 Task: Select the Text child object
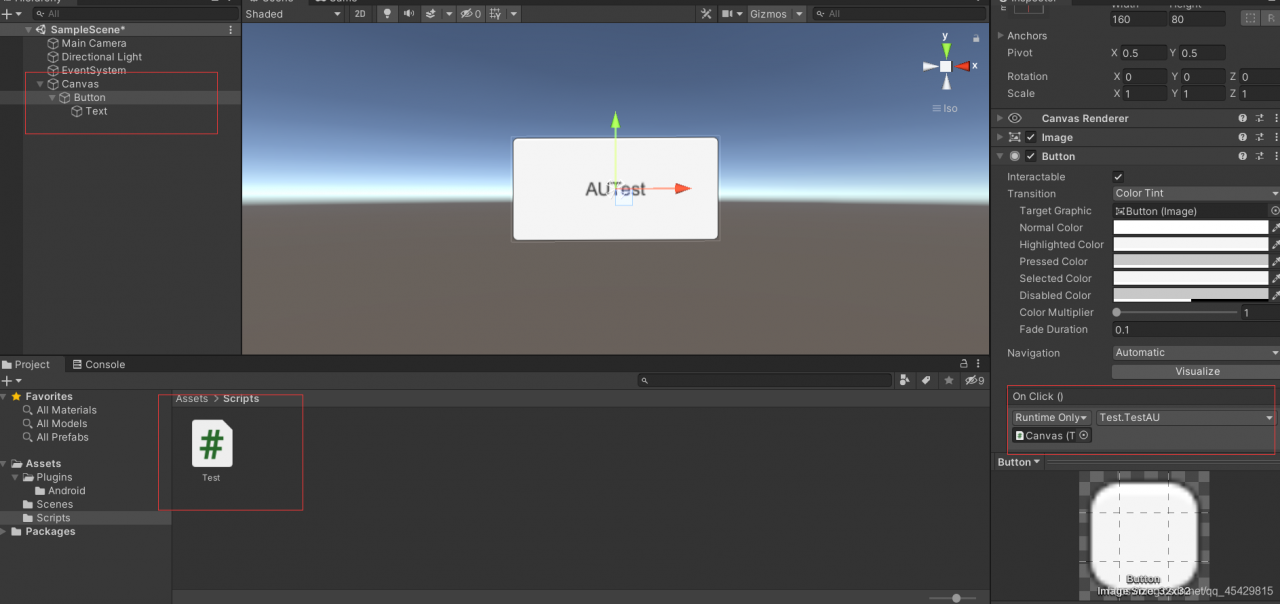click(96, 111)
